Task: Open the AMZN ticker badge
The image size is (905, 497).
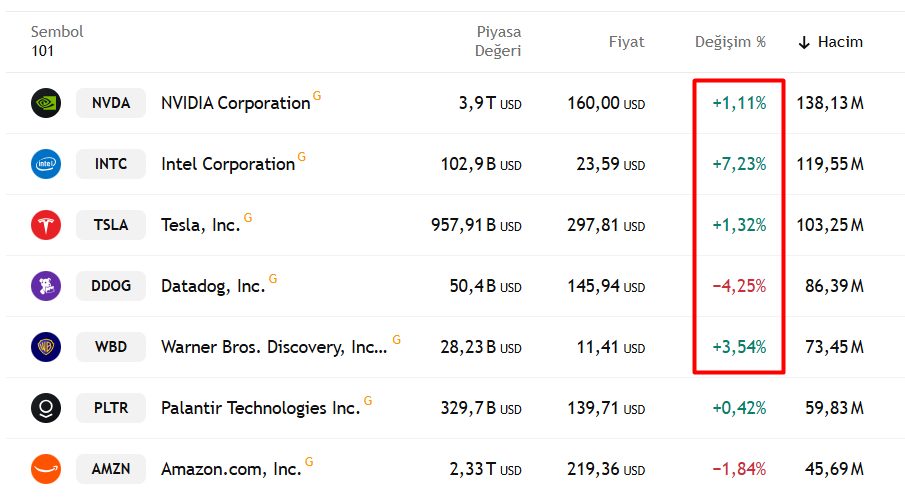Action: pyautogui.click(x=111, y=469)
